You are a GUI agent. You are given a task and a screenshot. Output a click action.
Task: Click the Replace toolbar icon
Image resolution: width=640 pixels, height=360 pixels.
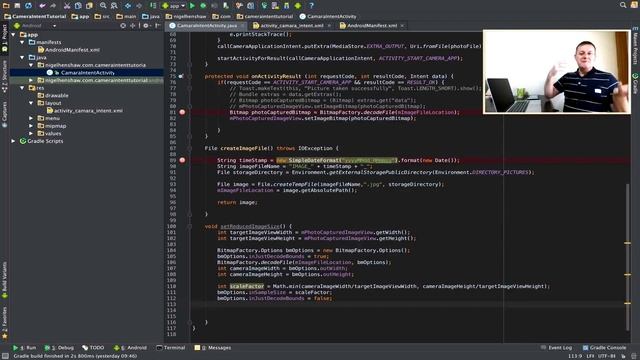[114, 6]
